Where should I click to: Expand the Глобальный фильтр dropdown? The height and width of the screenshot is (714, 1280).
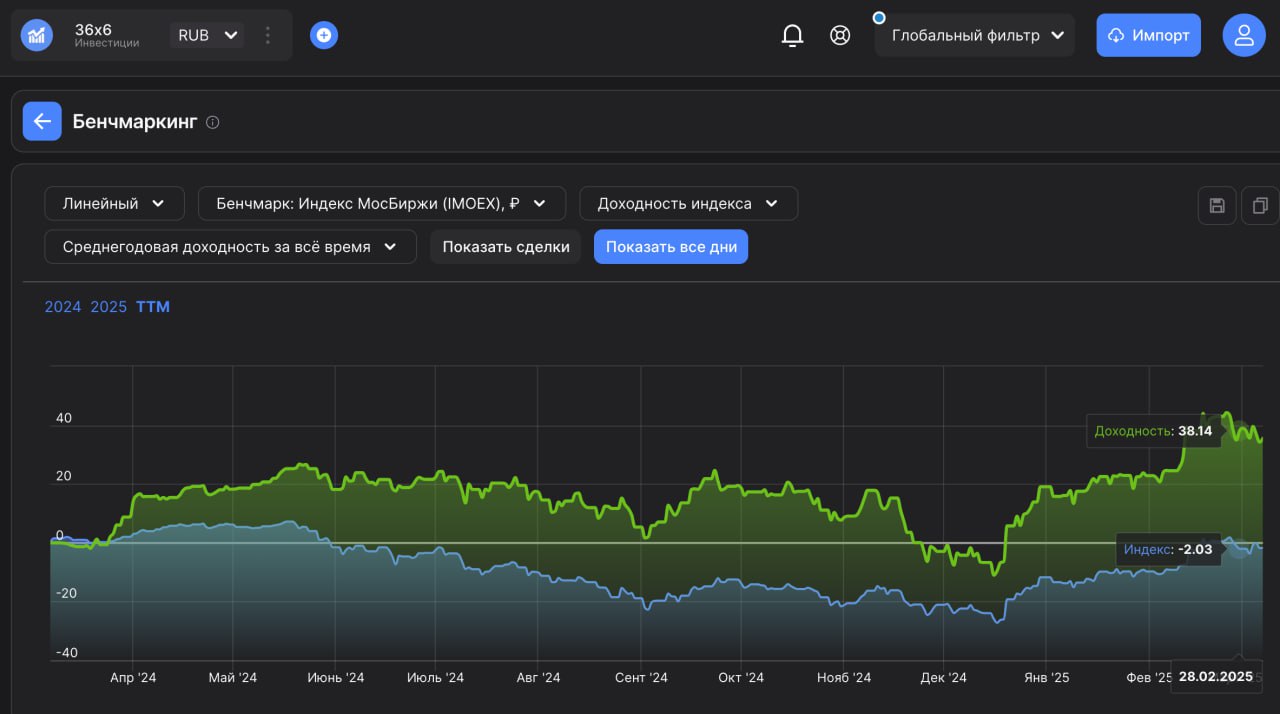point(974,36)
